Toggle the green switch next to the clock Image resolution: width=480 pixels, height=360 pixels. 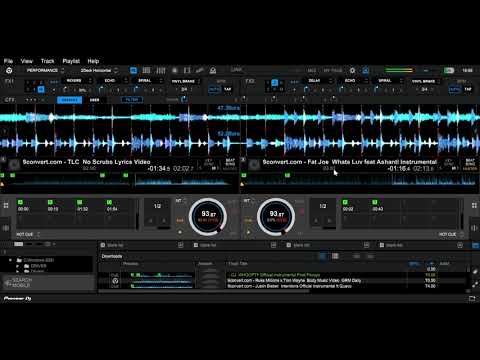click(449, 70)
